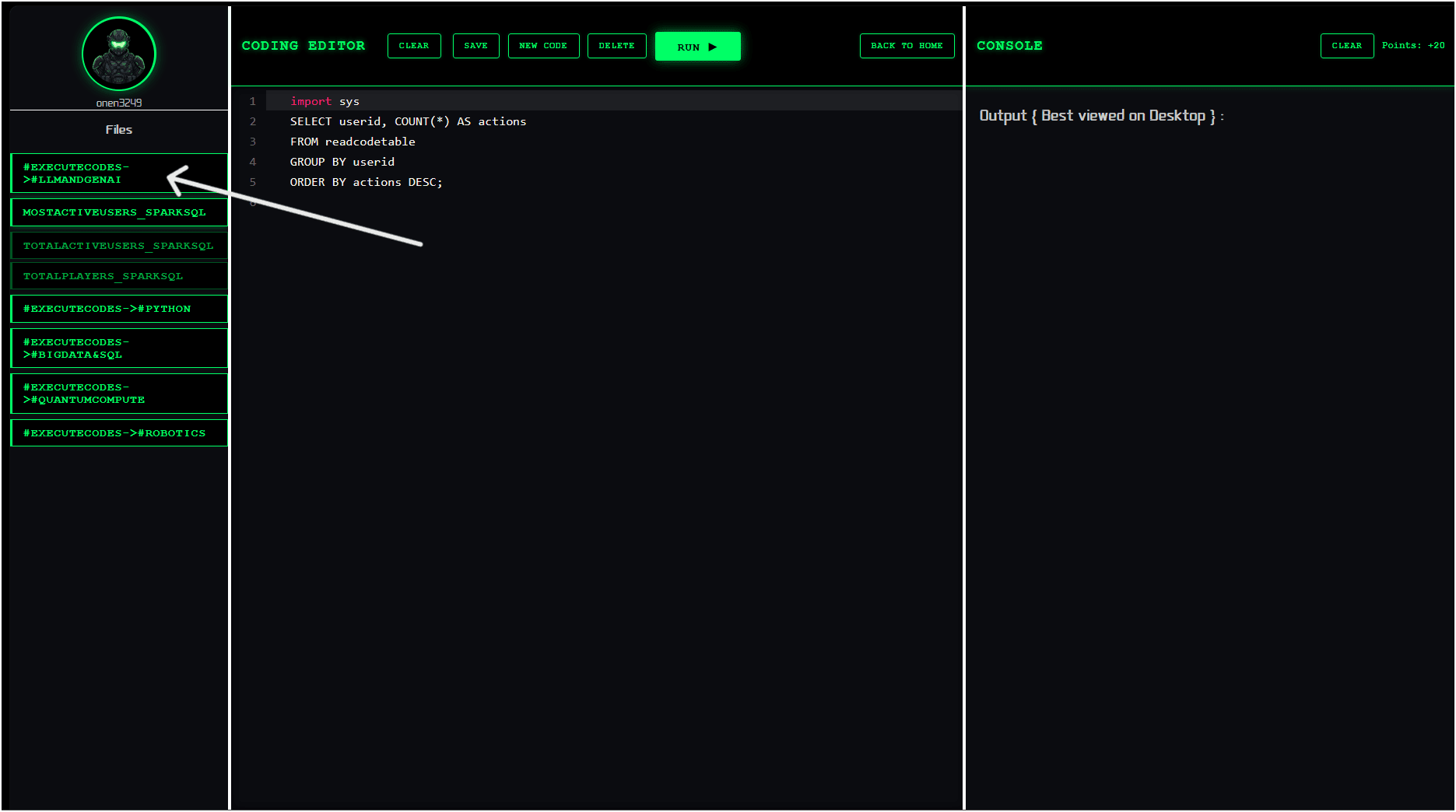The image size is (1456, 812).
Task: Click the Output Best viewed on Desktop text
Action: (x=1101, y=116)
